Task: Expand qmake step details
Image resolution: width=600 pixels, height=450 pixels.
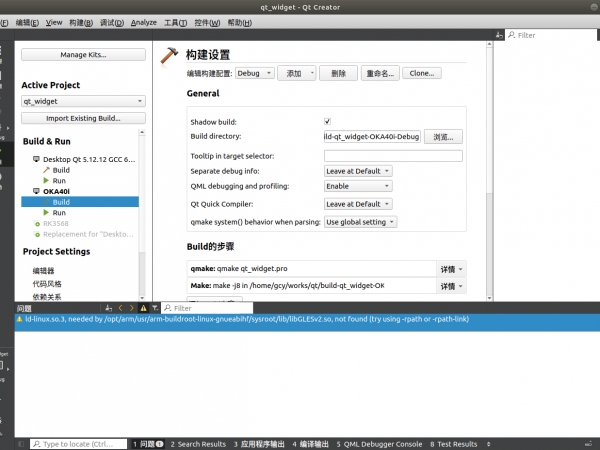Action: pyautogui.click(x=452, y=269)
